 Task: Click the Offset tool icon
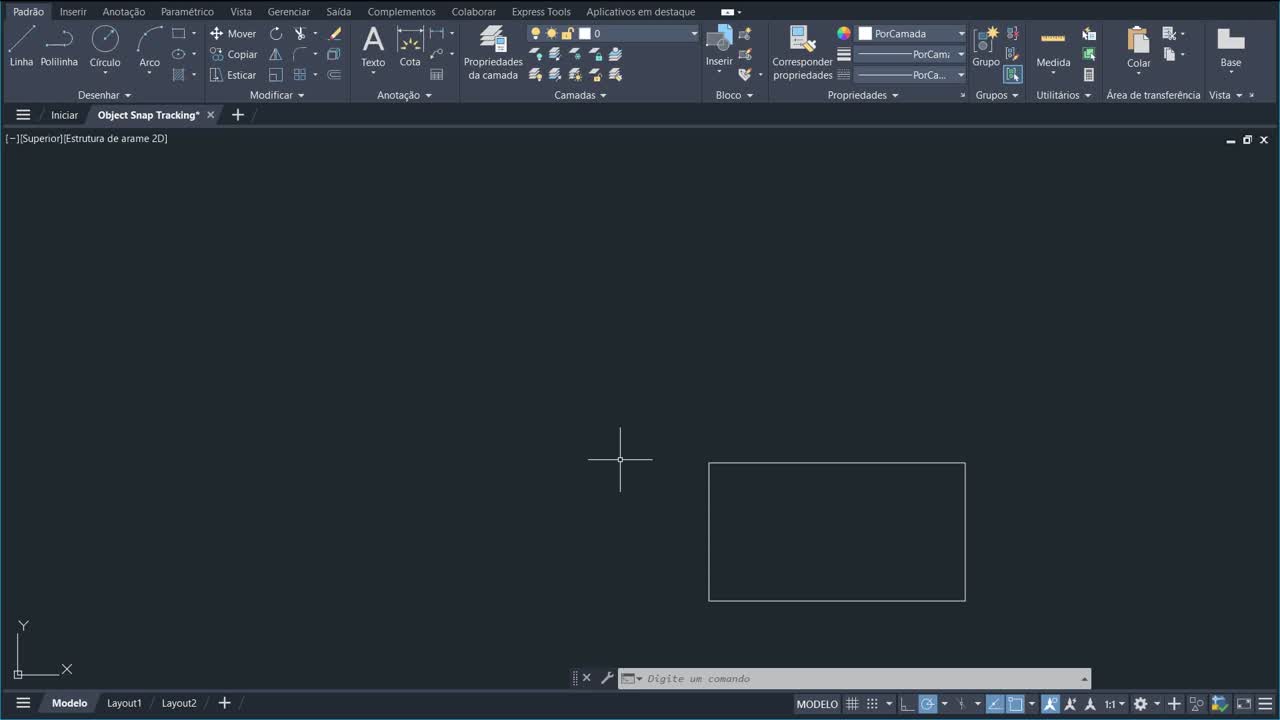coord(335,75)
